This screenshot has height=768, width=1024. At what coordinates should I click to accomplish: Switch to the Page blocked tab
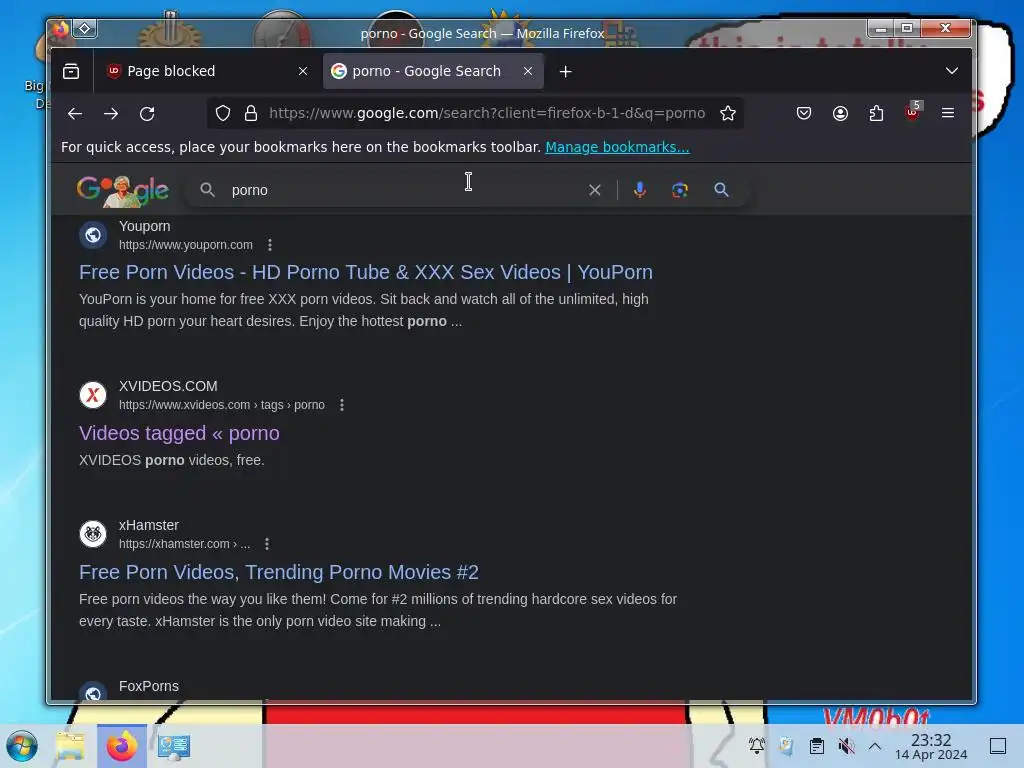coord(206,71)
